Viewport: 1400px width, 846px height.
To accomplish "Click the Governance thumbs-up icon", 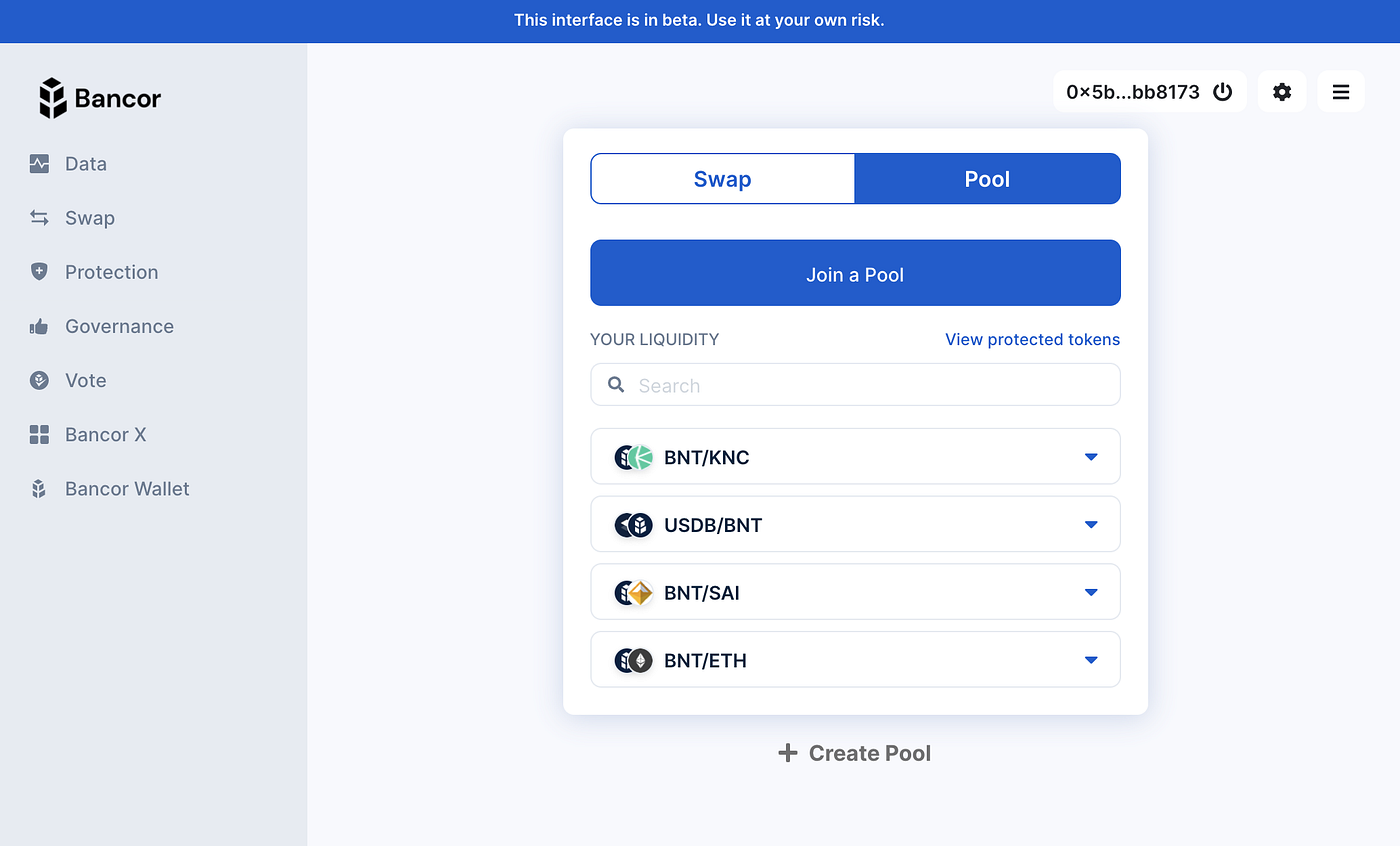I will coord(39,326).
